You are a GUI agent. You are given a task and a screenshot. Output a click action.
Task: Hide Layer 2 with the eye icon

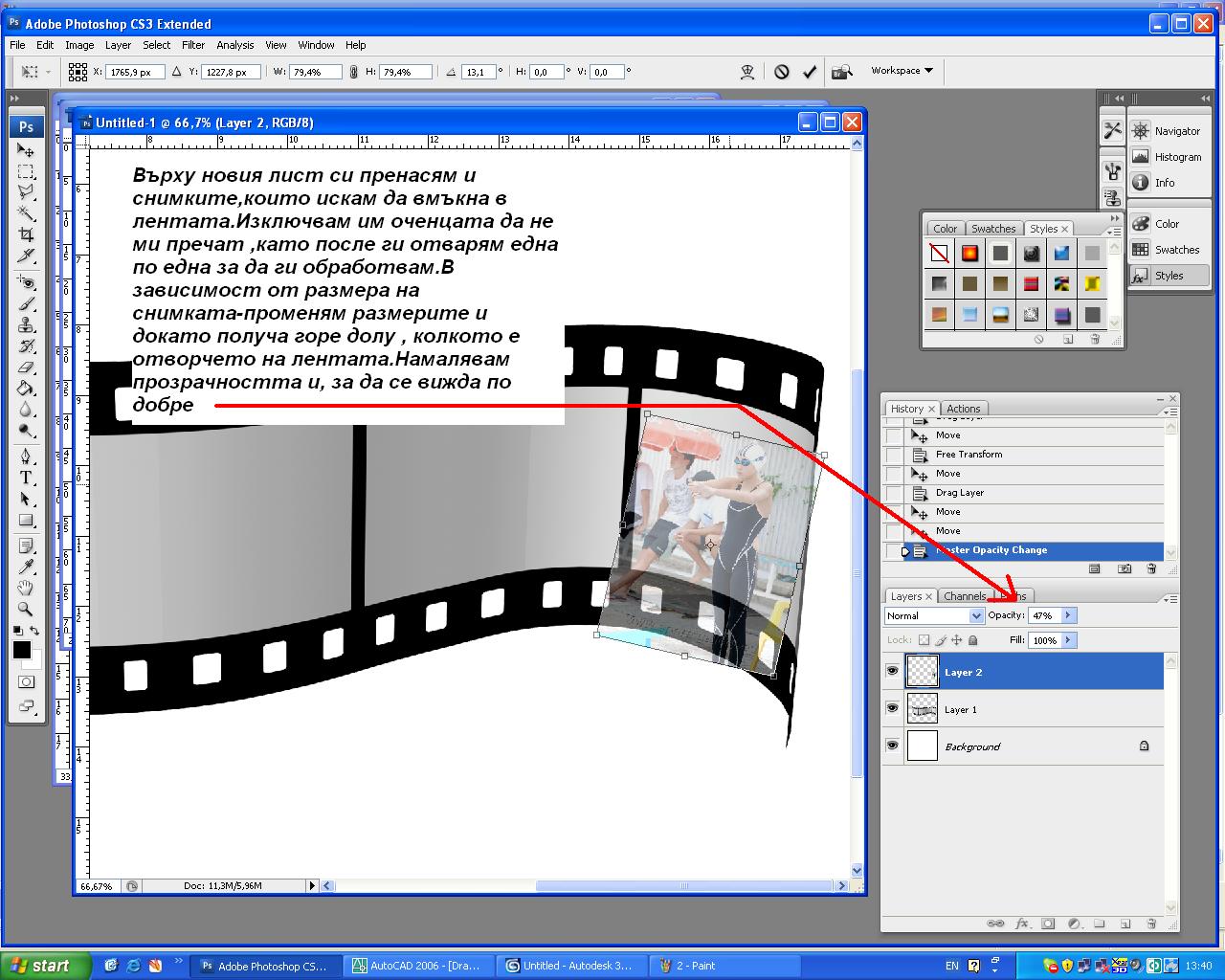892,672
